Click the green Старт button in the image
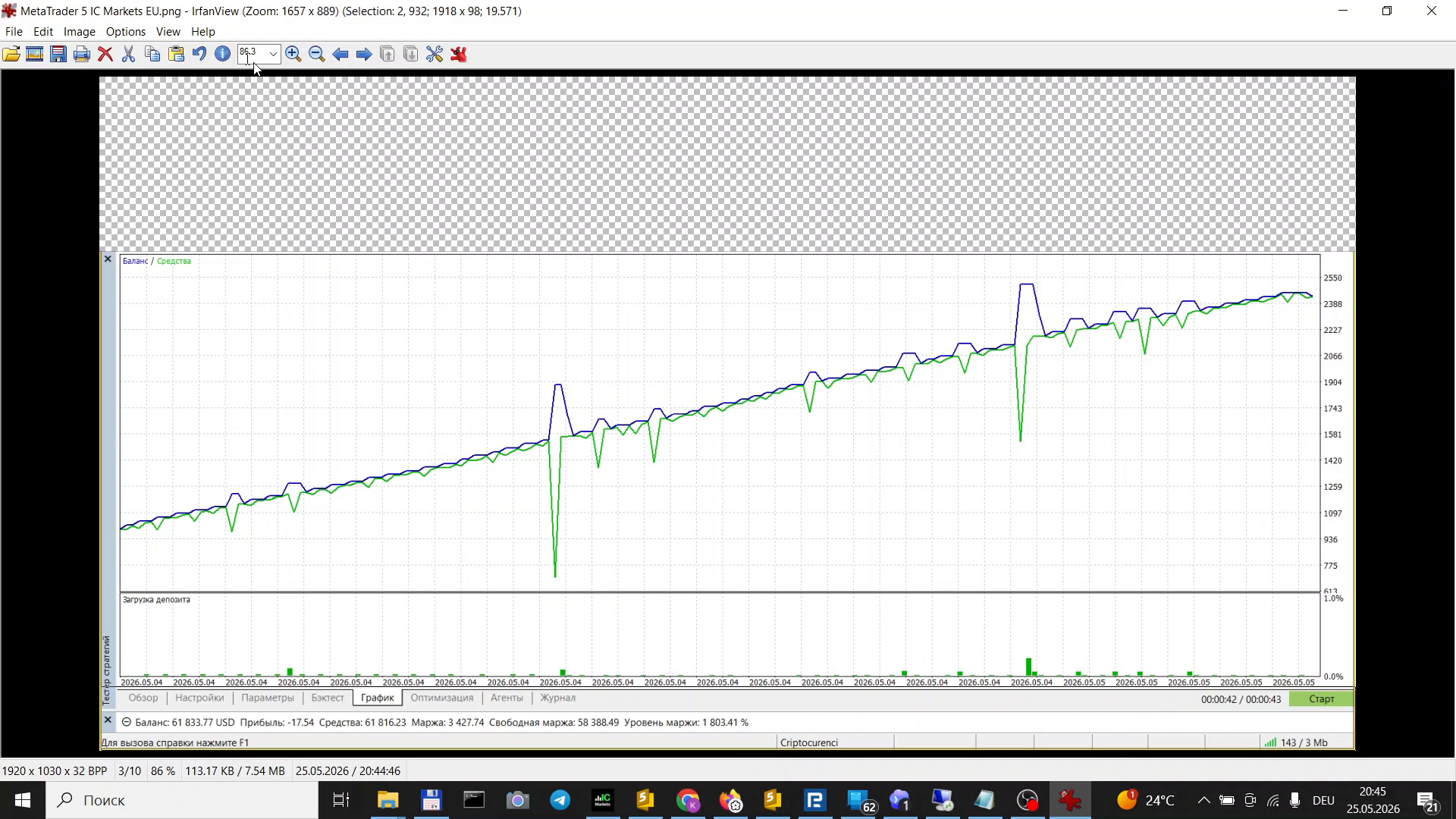Image resolution: width=1456 pixels, height=819 pixels. point(1321,699)
